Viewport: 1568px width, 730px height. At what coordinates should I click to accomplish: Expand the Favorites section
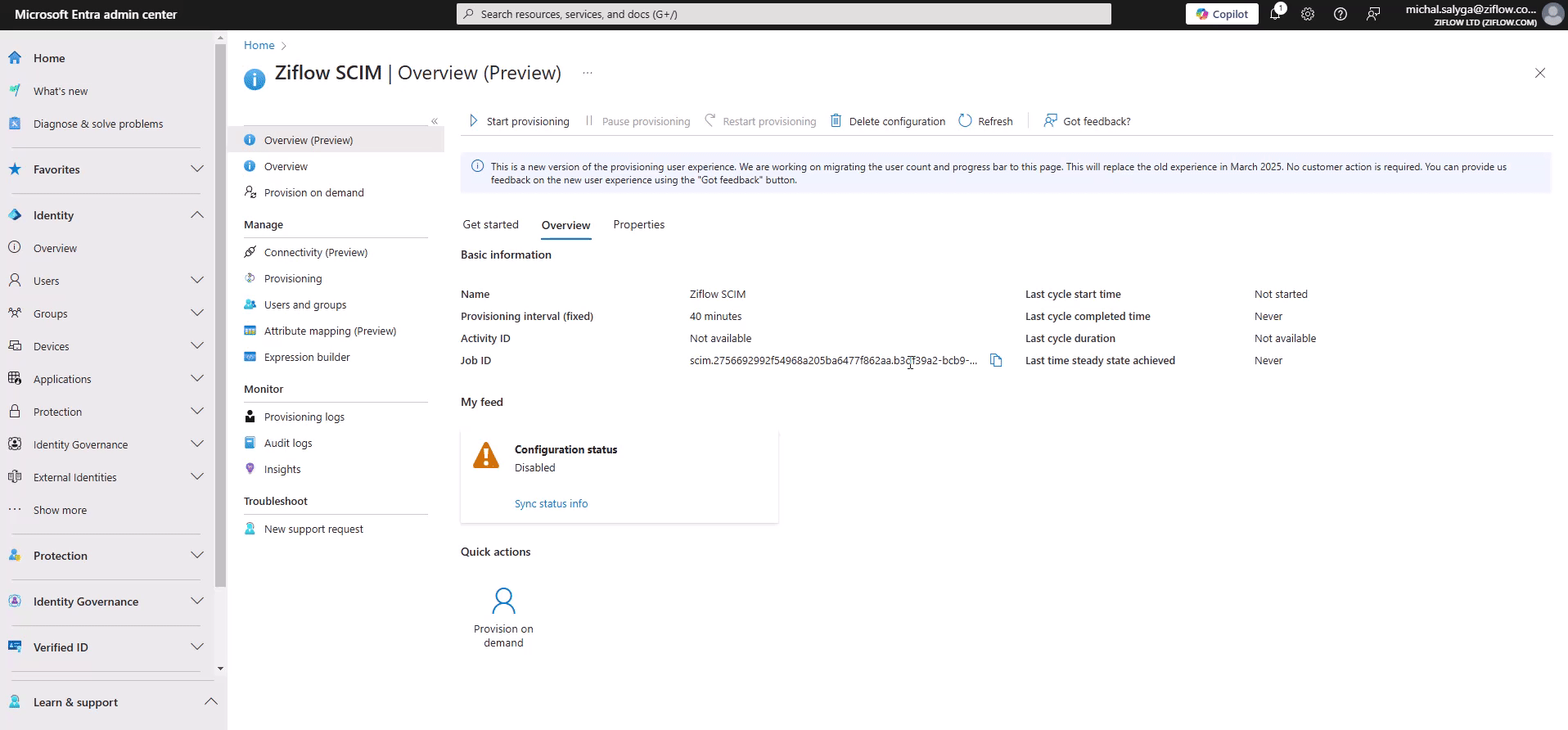pyautogui.click(x=197, y=169)
